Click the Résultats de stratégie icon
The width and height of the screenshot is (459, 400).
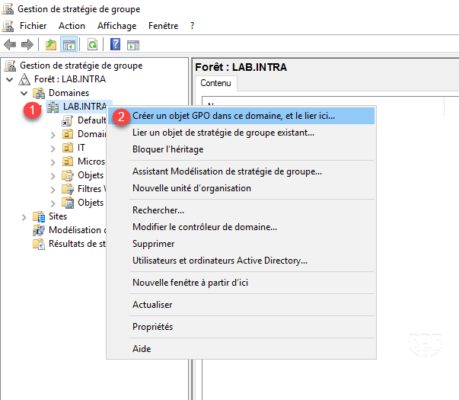pyautogui.click(x=39, y=244)
